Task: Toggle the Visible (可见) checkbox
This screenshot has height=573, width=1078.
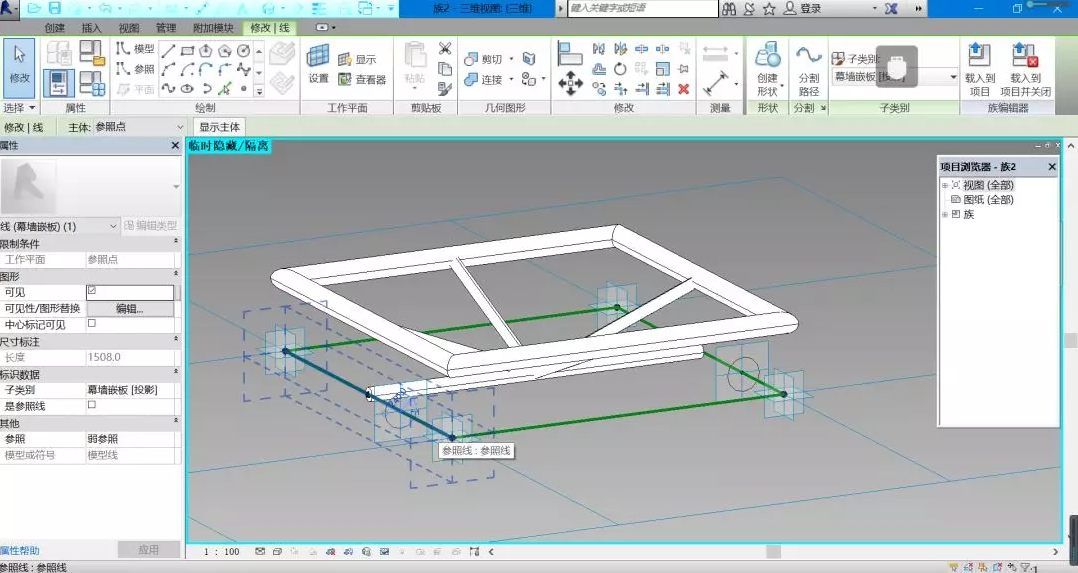Action: click(x=92, y=291)
